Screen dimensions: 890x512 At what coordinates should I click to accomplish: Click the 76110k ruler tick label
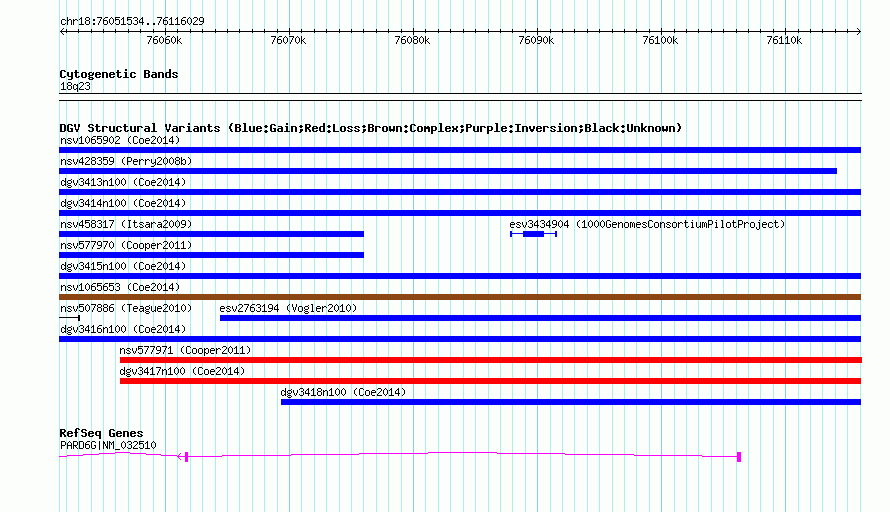tap(784, 40)
